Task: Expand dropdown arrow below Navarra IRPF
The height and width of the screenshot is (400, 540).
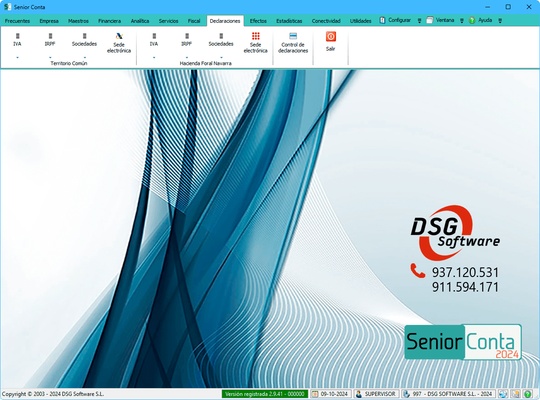Action: (x=187, y=57)
